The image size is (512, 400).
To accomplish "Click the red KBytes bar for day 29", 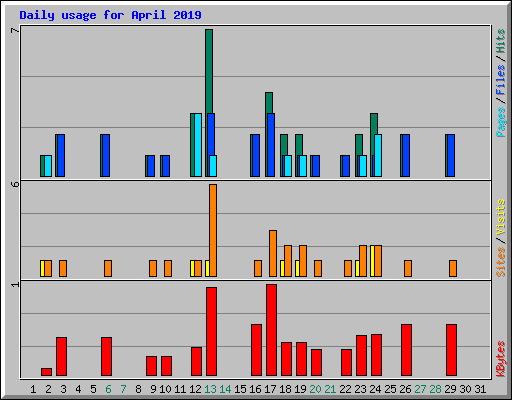I will 451,350.
